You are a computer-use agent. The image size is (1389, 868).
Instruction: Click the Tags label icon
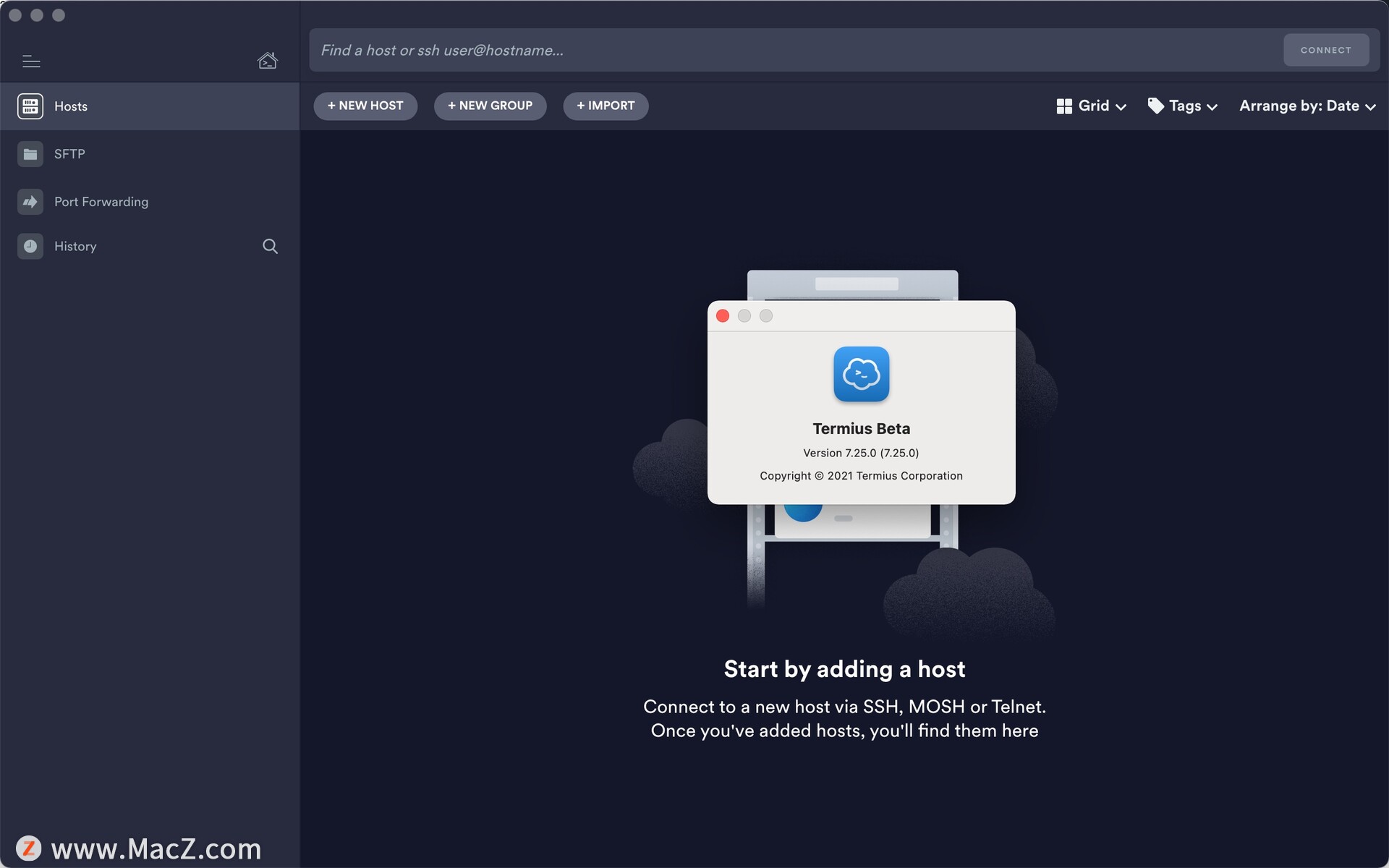coord(1155,106)
